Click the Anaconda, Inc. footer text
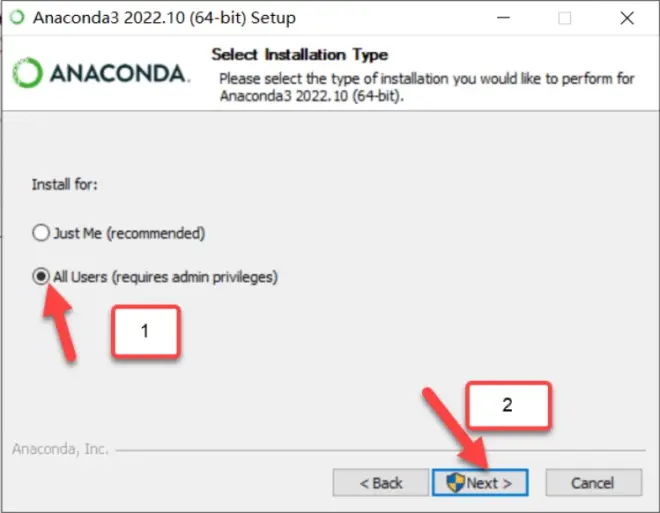660x513 pixels. (x=60, y=449)
